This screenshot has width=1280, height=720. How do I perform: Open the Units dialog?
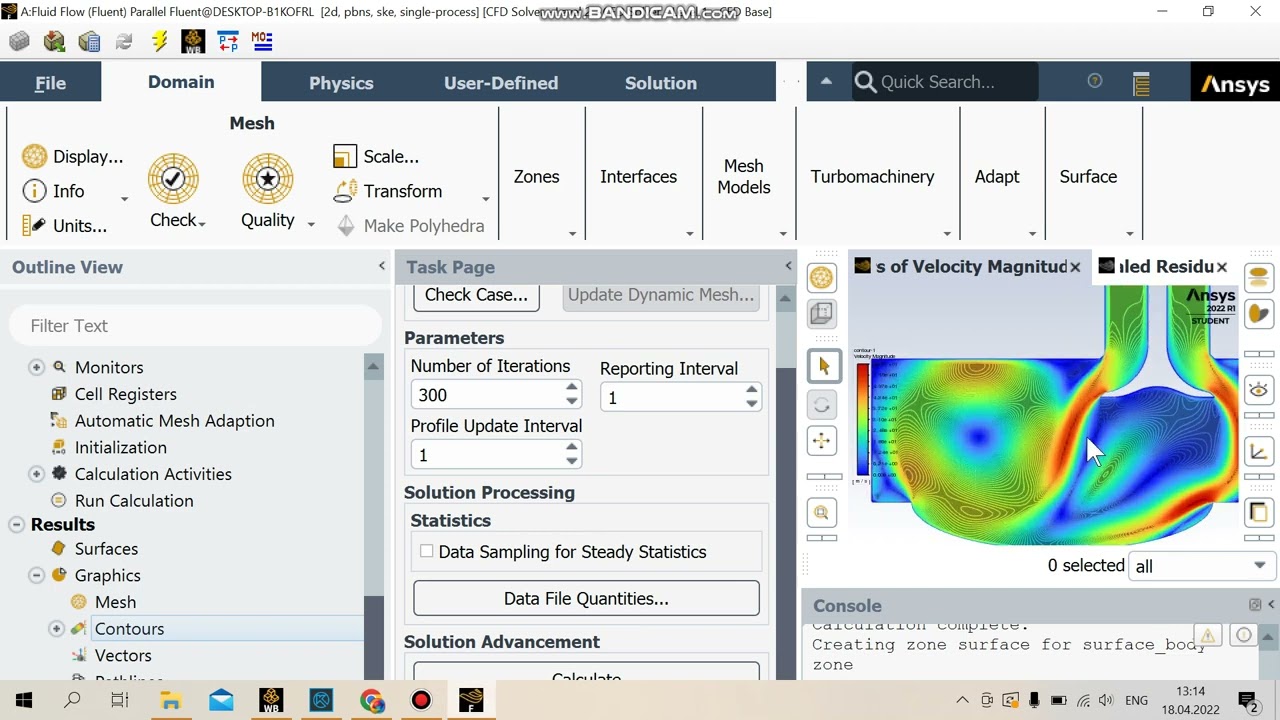(64, 225)
